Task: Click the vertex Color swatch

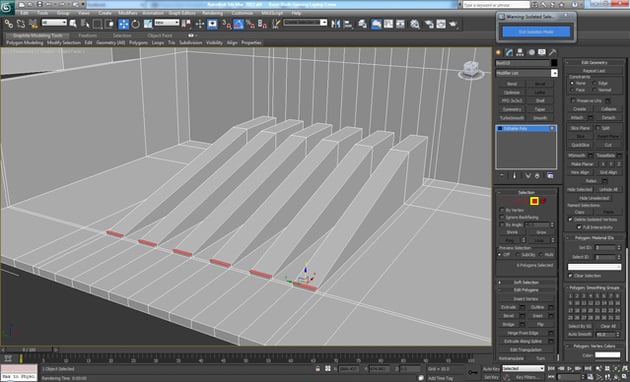Action: point(608,355)
